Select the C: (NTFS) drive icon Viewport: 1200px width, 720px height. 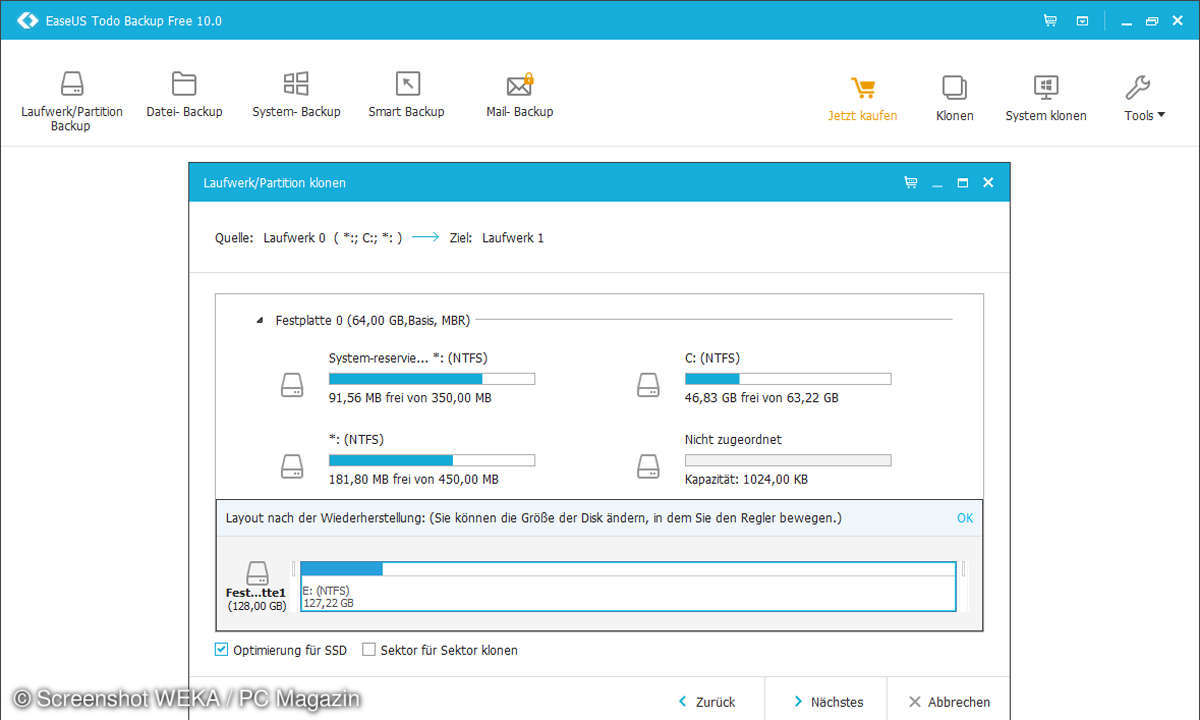[648, 385]
